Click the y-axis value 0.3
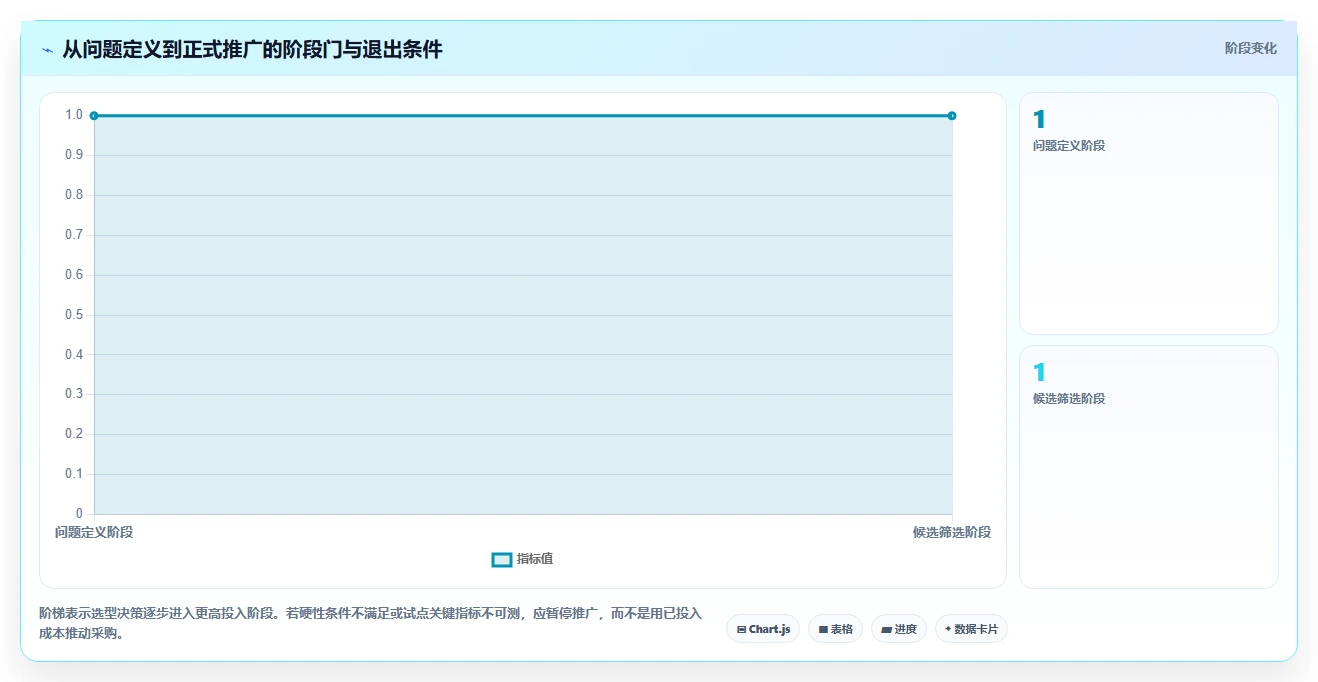Viewport: 1318px width, 682px height. click(74, 394)
